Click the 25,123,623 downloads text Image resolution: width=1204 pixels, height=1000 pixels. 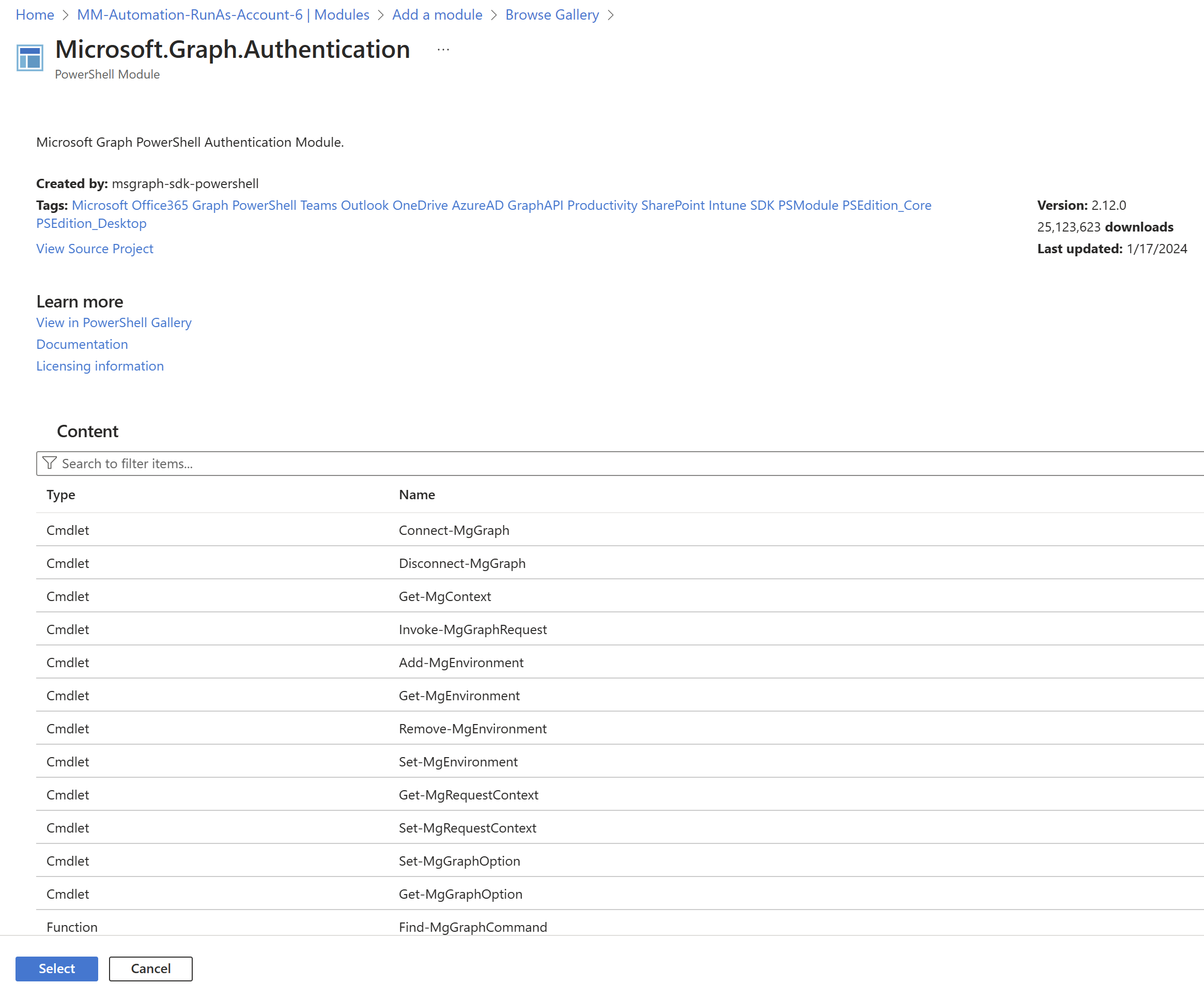(x=1105, y=226)
